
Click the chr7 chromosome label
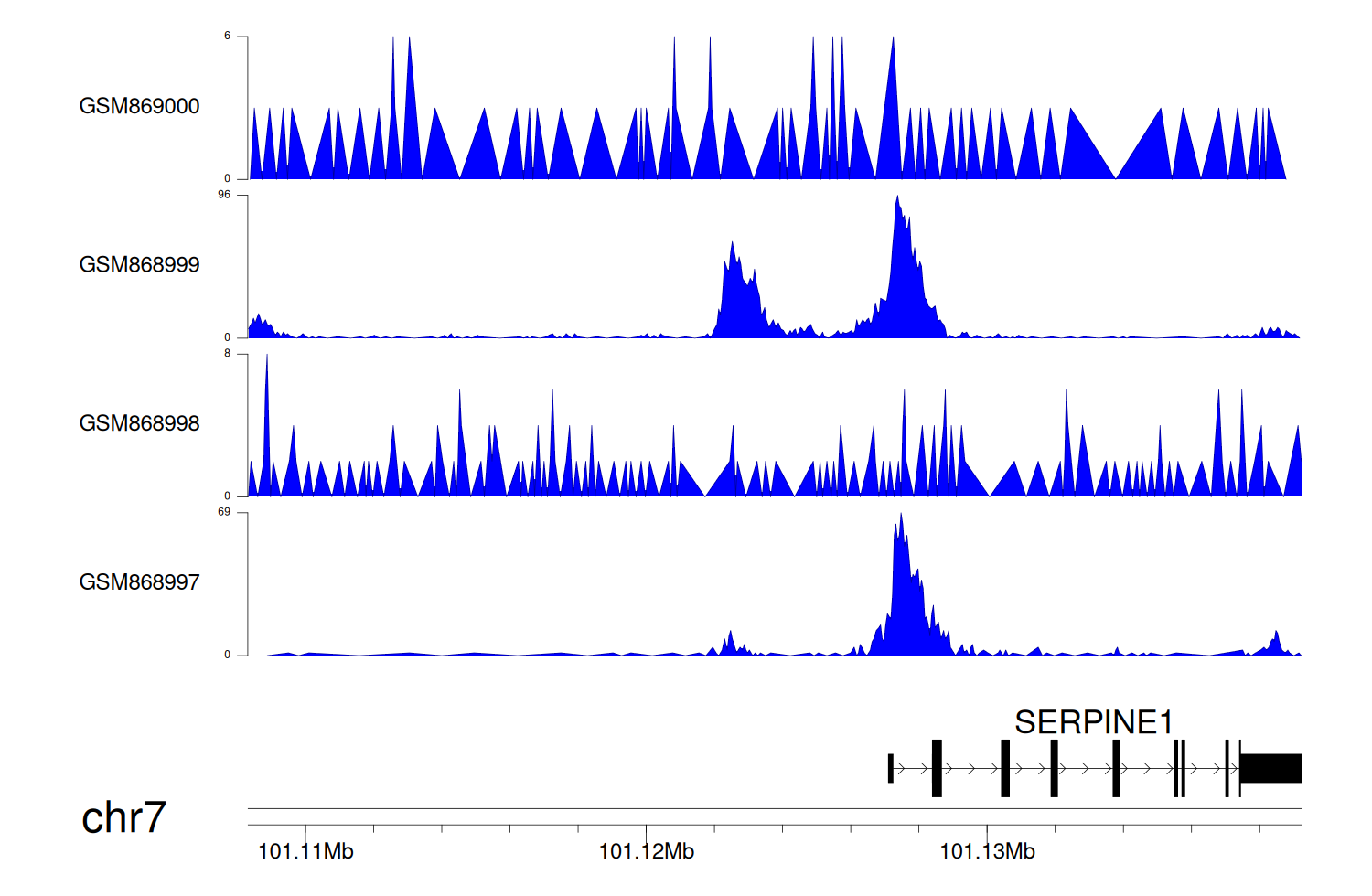123,817
